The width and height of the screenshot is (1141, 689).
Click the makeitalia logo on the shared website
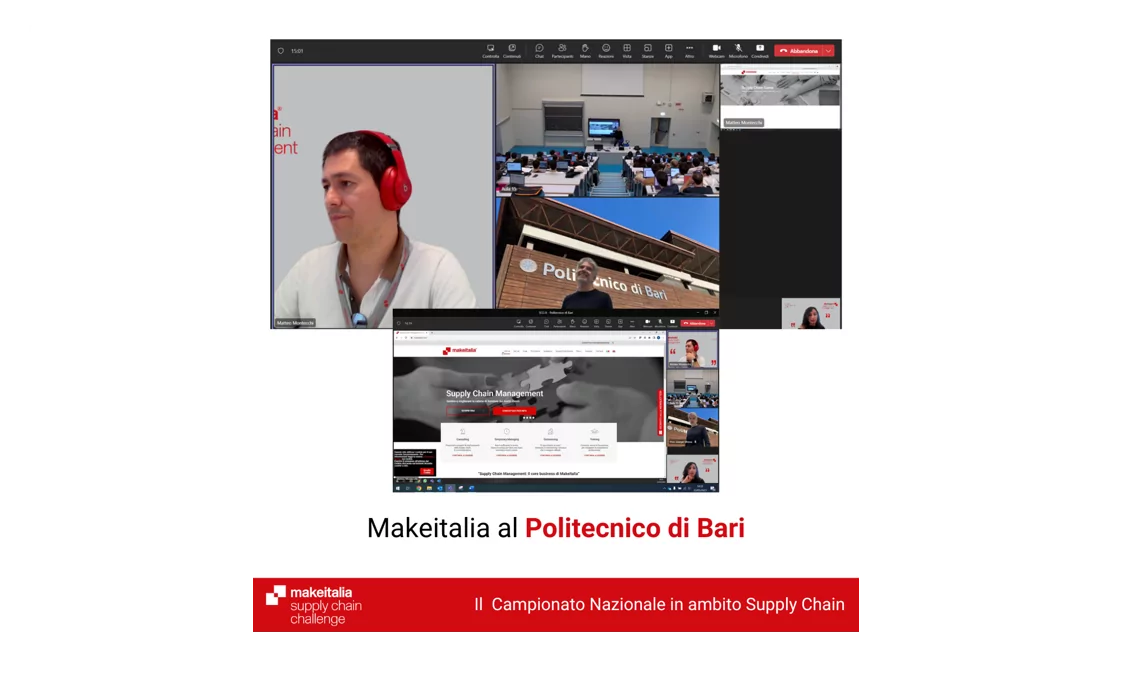click(x=459, y=351)
